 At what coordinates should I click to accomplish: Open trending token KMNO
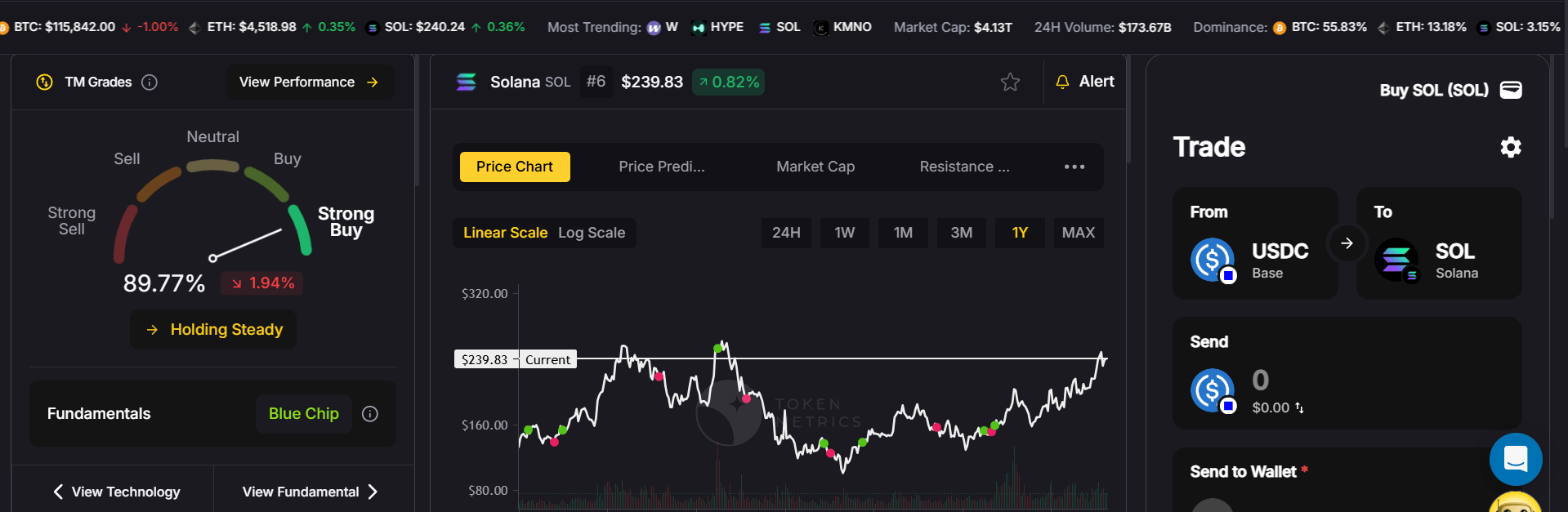pos(843,27)
